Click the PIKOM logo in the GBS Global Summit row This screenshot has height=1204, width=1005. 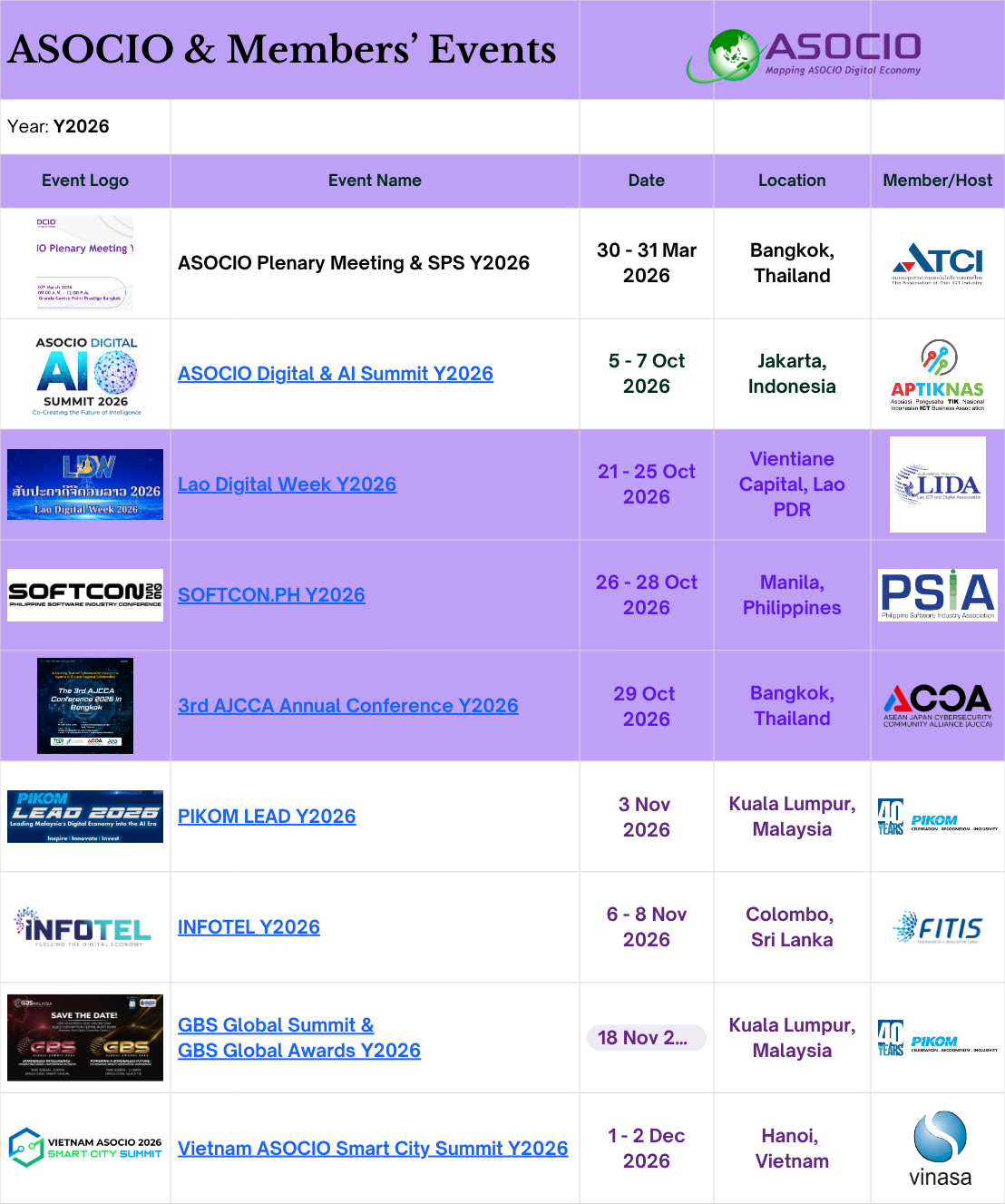tap(937, 1038)
